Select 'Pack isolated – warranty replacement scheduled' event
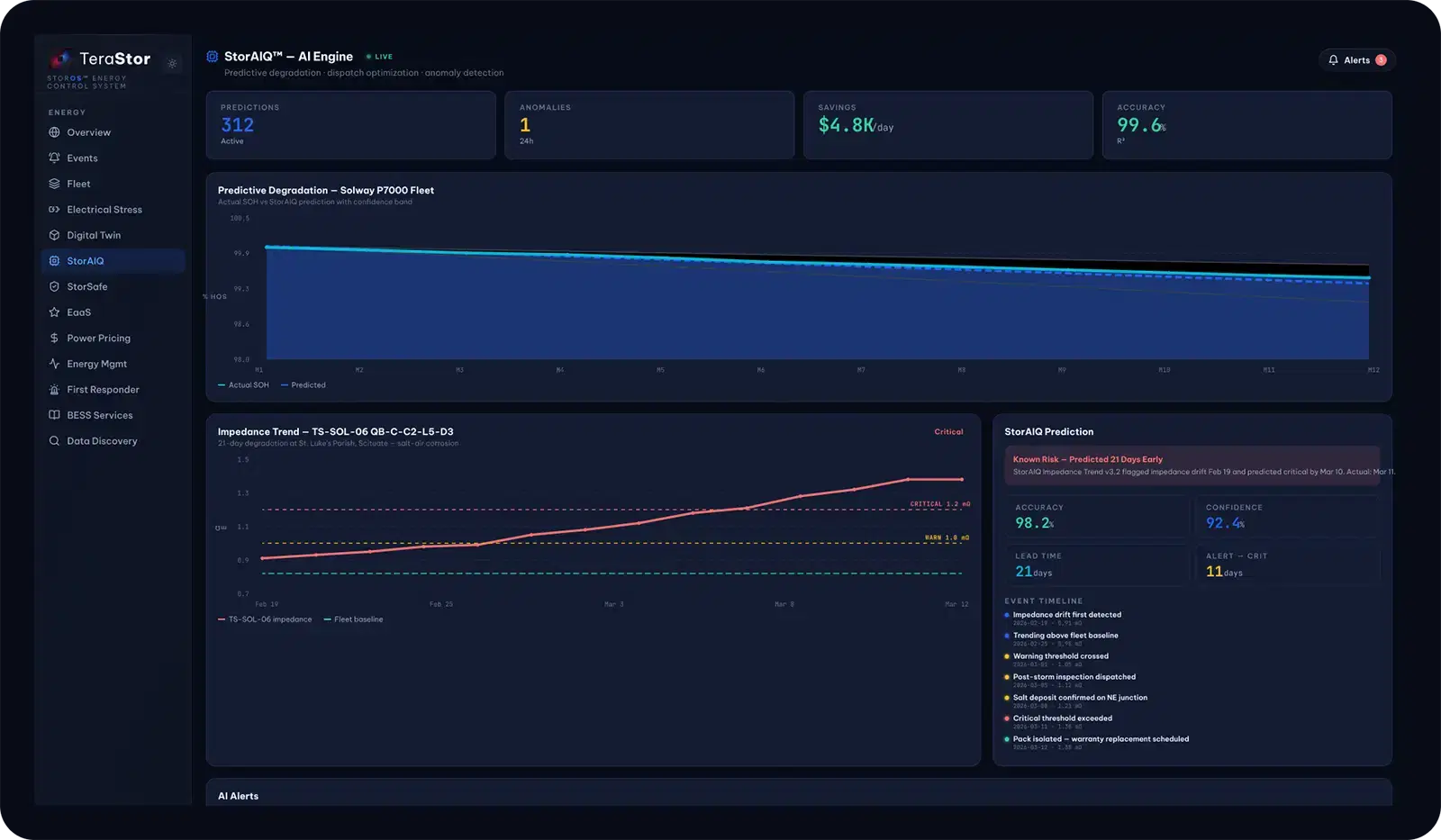Viewport: 1441px width, 840px height. click(x=1101, y=739)
